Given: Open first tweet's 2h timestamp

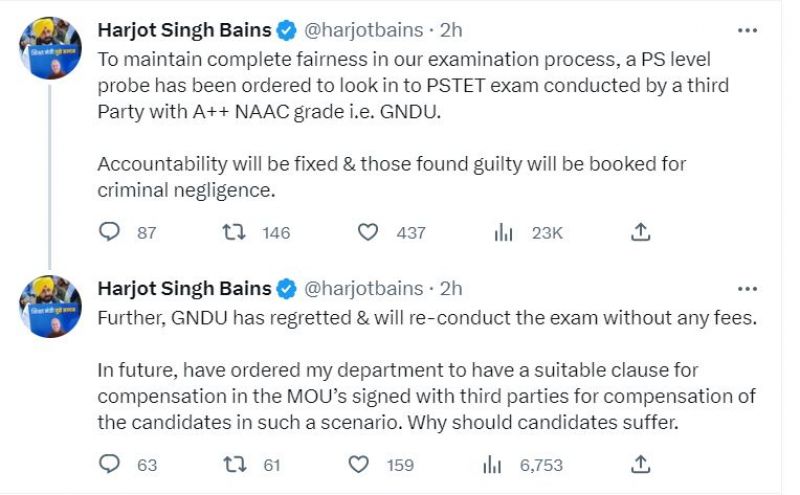Looking at the screenshot, I should (x=451, y=30).
